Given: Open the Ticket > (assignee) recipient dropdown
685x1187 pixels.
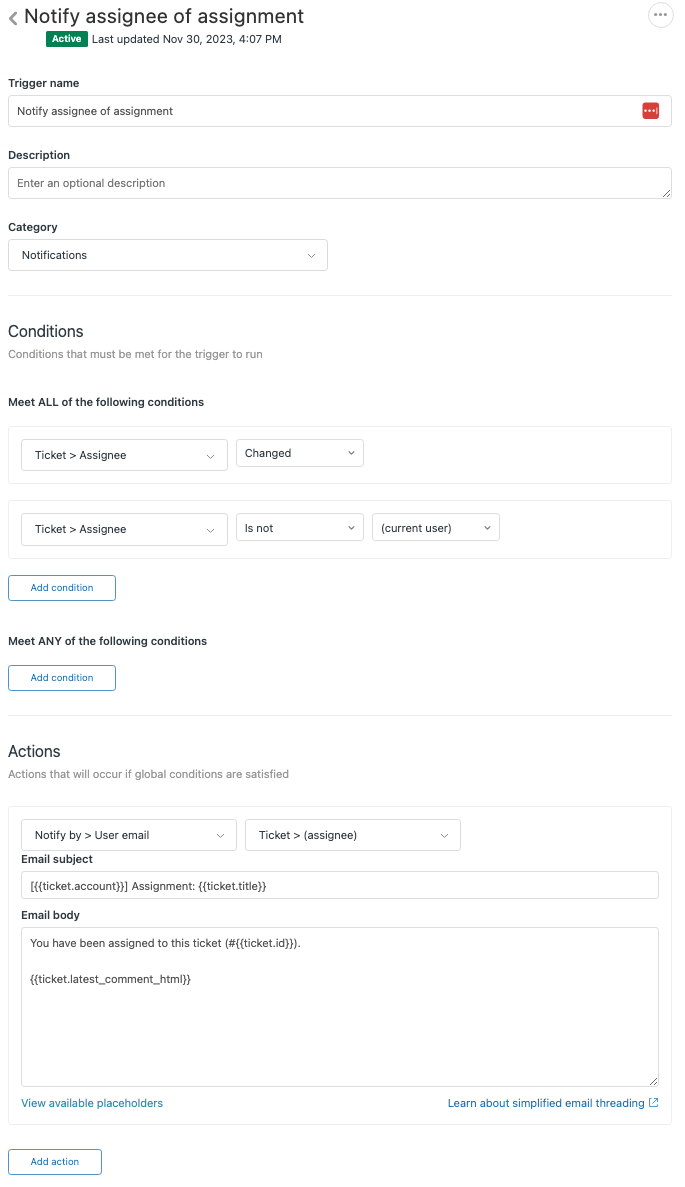Looking at the screenshot, I should pyautogui.click(x=352, y=834).
